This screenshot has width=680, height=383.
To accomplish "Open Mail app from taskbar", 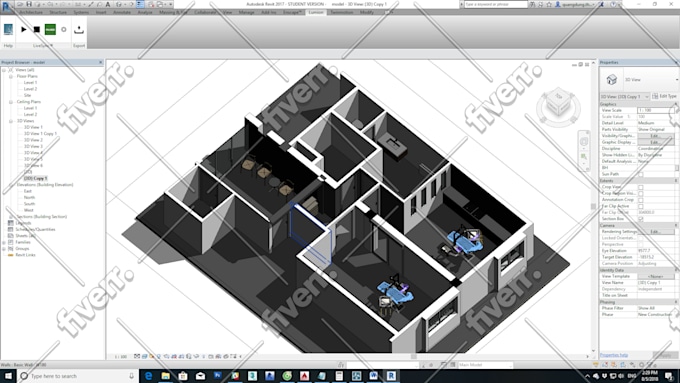I will (200, 376).
